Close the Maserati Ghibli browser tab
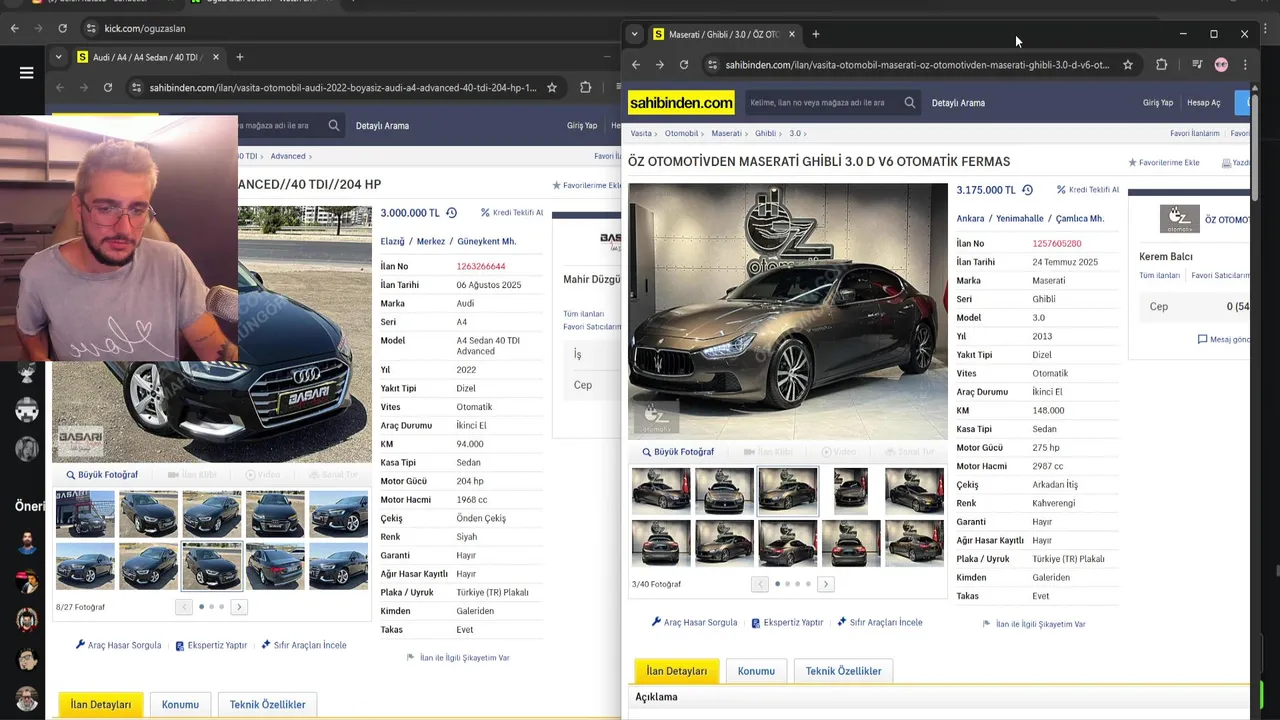 point(792,34)
